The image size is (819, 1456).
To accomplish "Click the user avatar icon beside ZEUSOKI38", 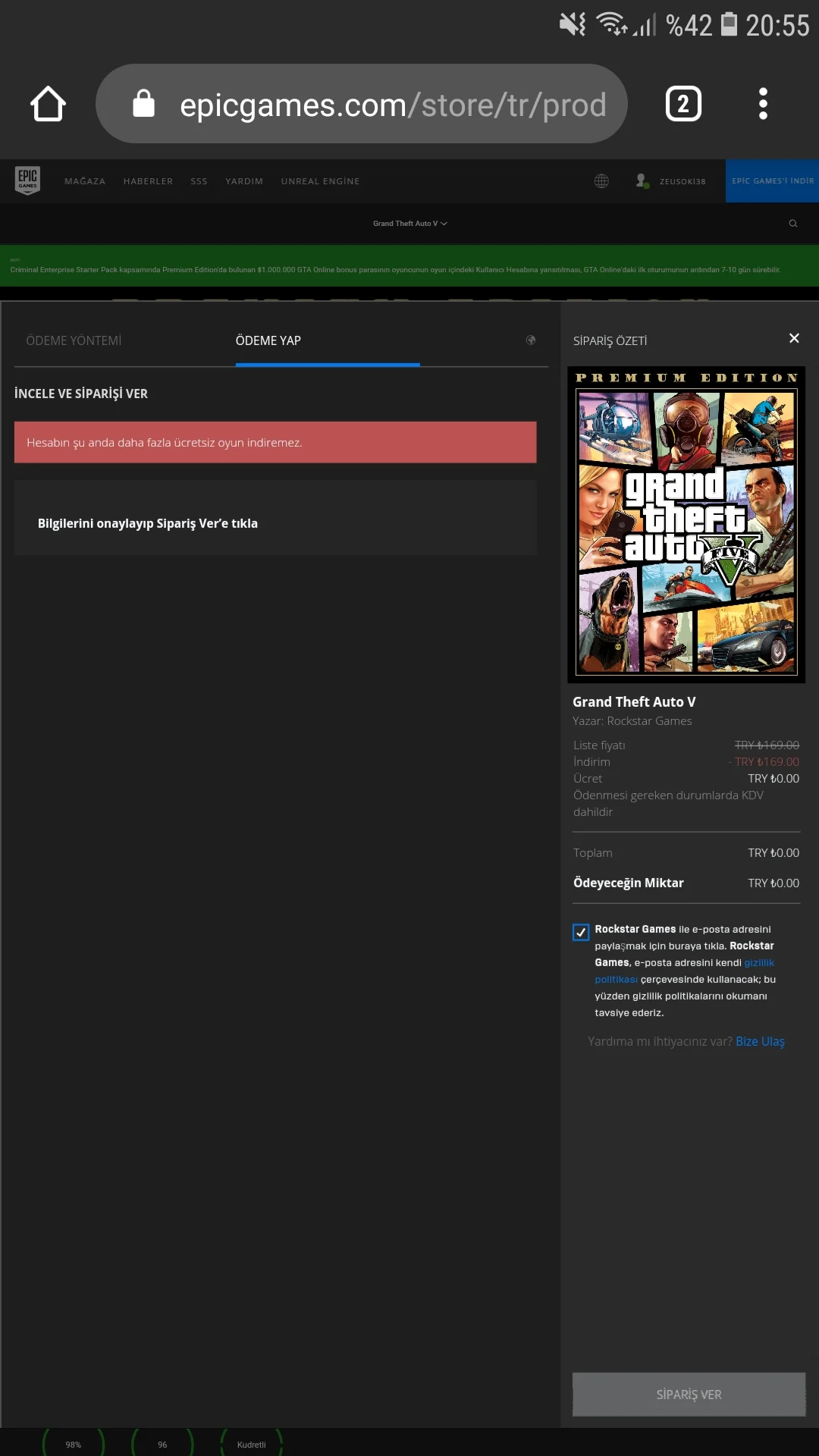I will click(x=642, y=180).
